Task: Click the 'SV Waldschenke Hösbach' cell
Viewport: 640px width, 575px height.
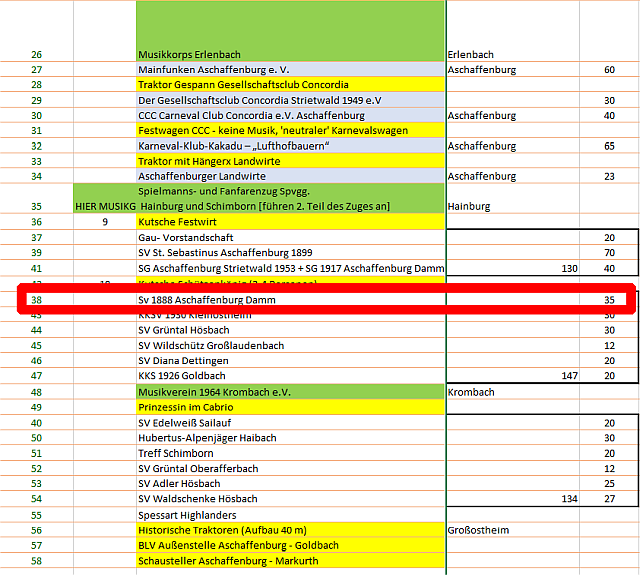Action: tap(290, 498)
